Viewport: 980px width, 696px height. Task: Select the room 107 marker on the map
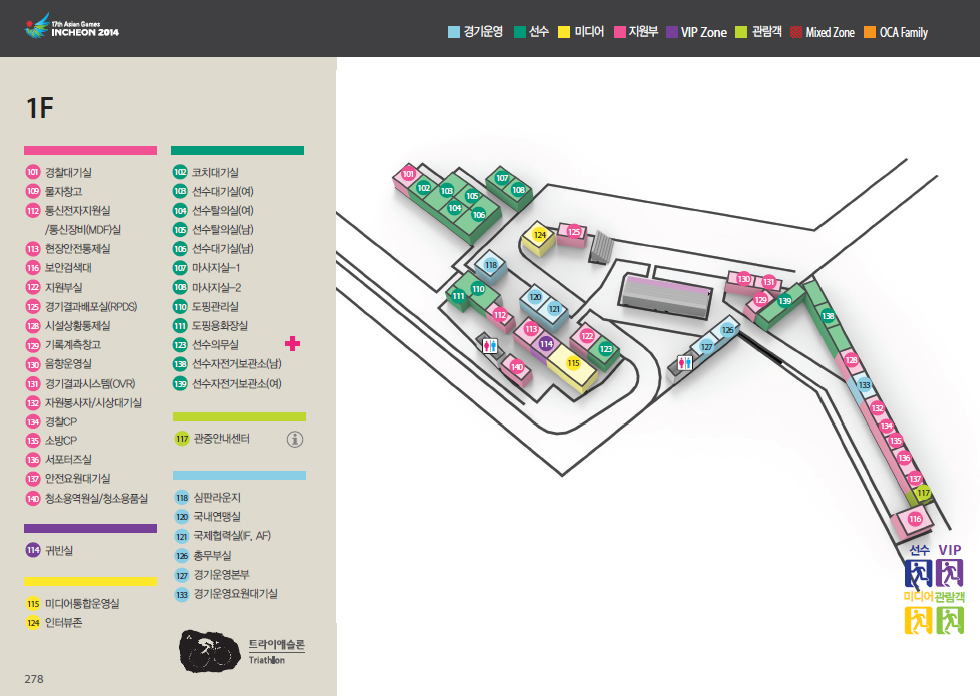point(502,178)
